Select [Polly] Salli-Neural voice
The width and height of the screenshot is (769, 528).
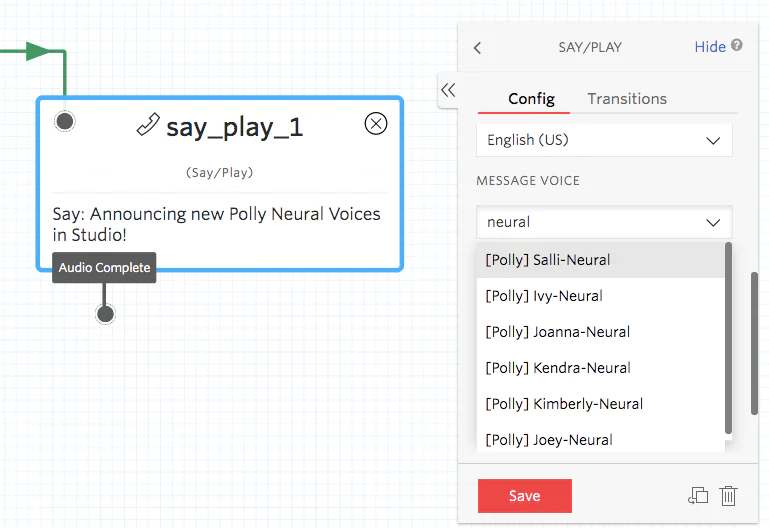click(600, 260)
